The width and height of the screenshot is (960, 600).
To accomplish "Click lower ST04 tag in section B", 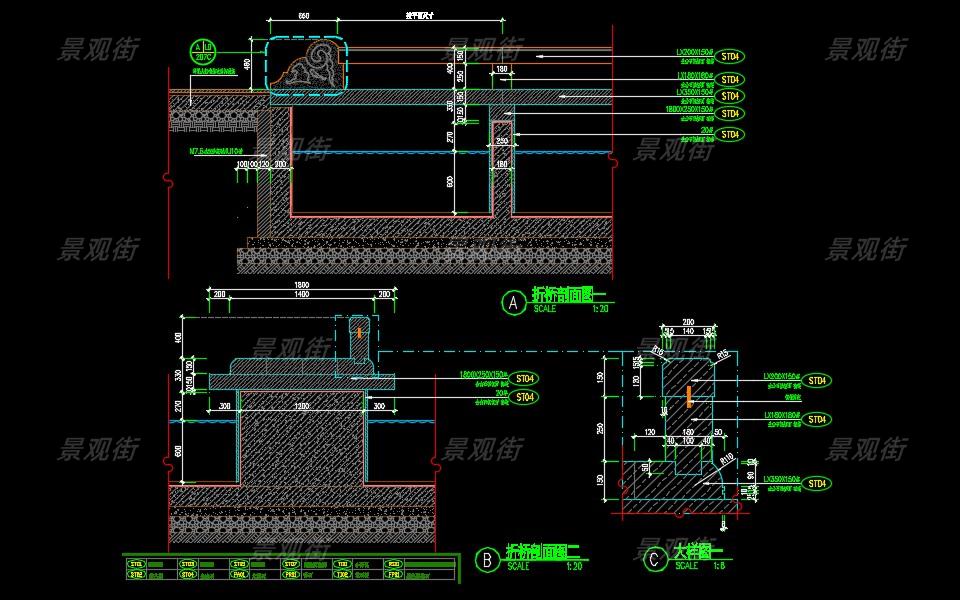I will [526, 397].
